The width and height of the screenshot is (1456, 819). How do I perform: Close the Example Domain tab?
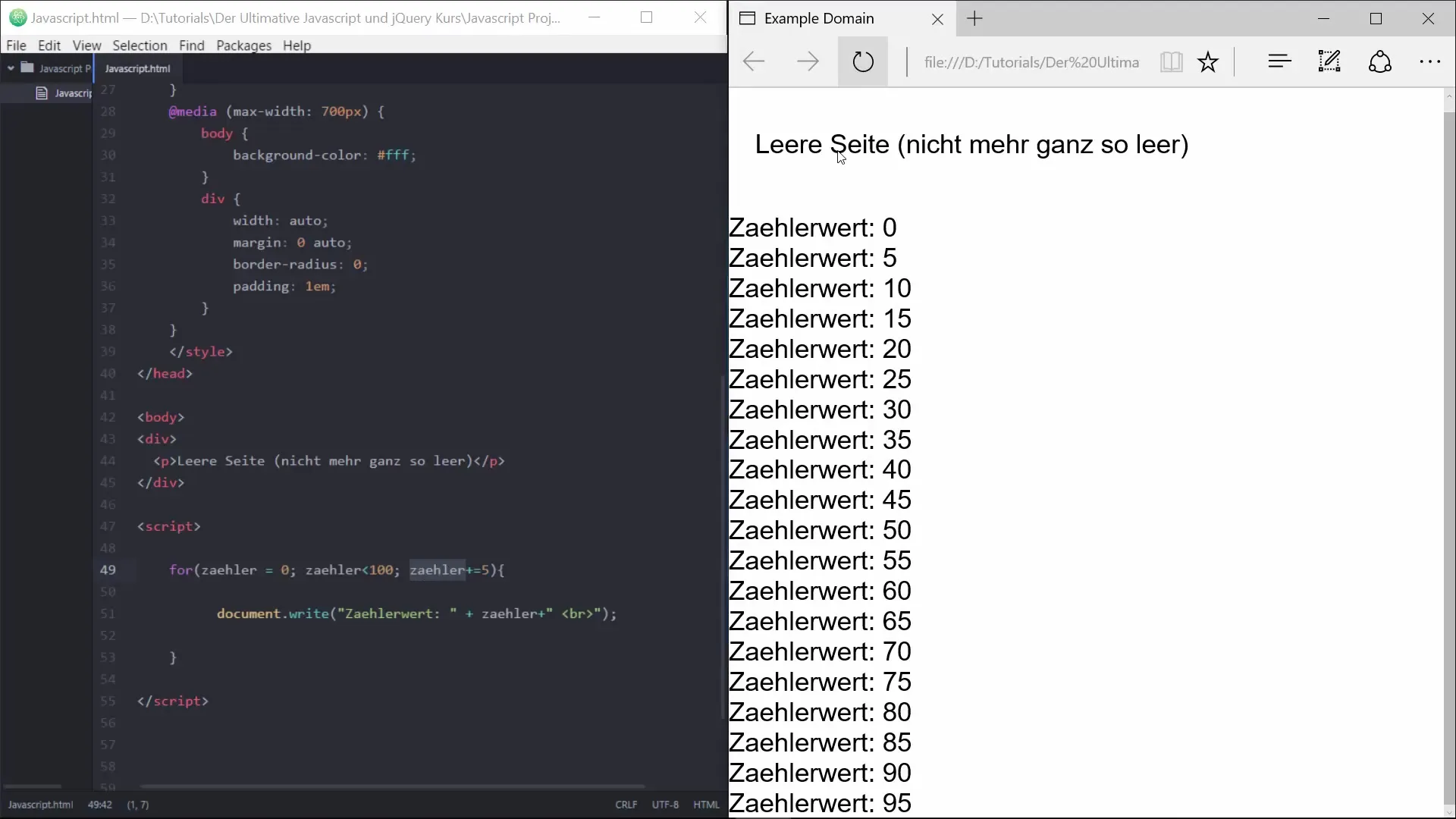click(937, 20)
